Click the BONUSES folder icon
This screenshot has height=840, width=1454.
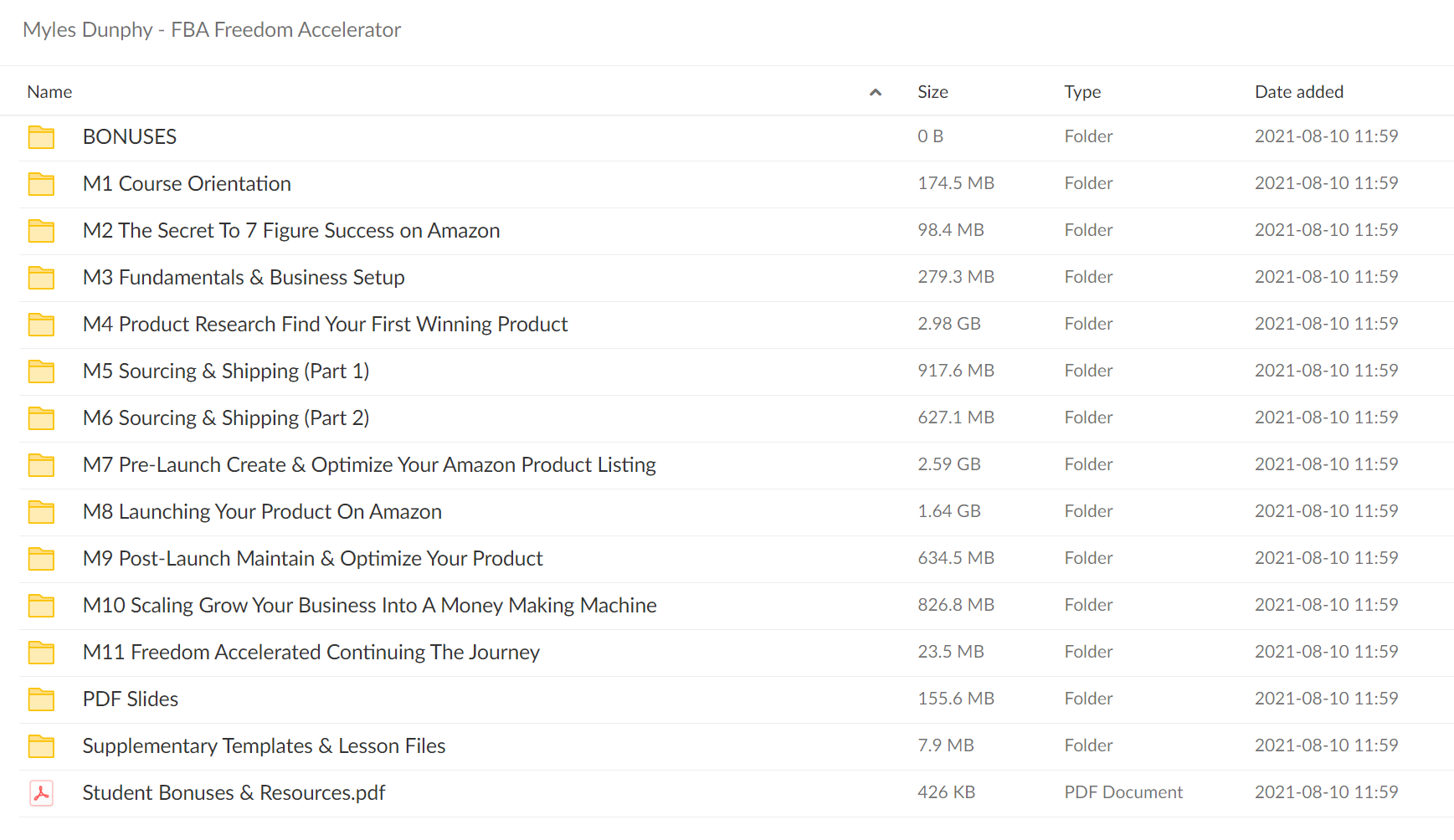41,137
